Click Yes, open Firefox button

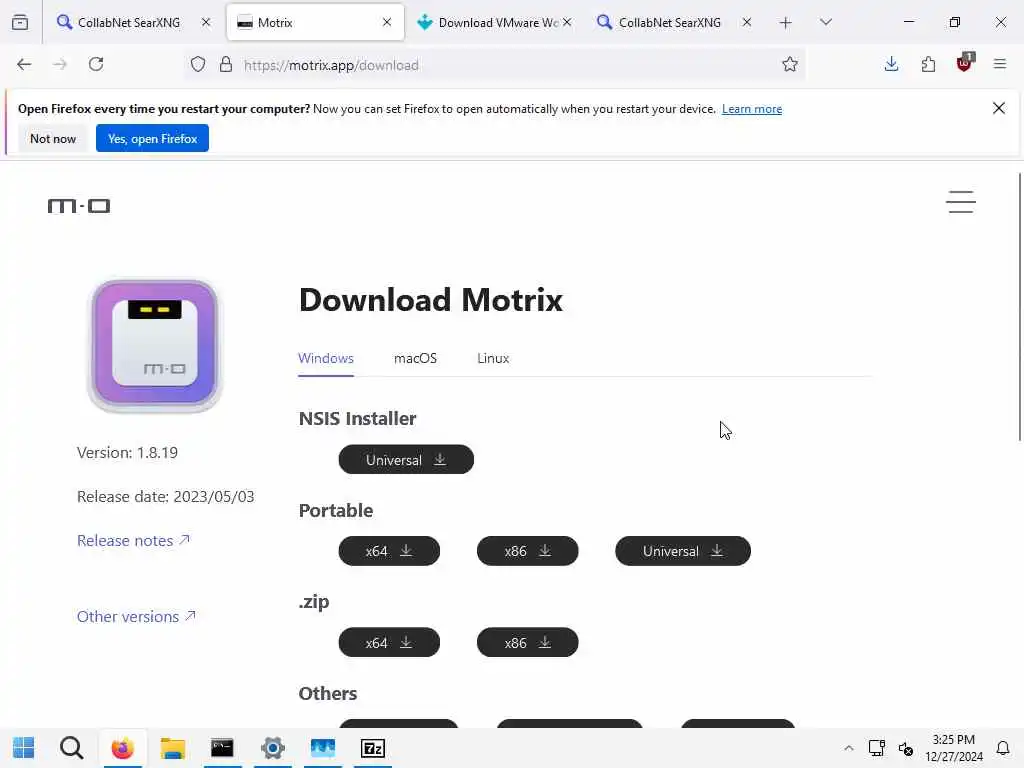point(152,138)
